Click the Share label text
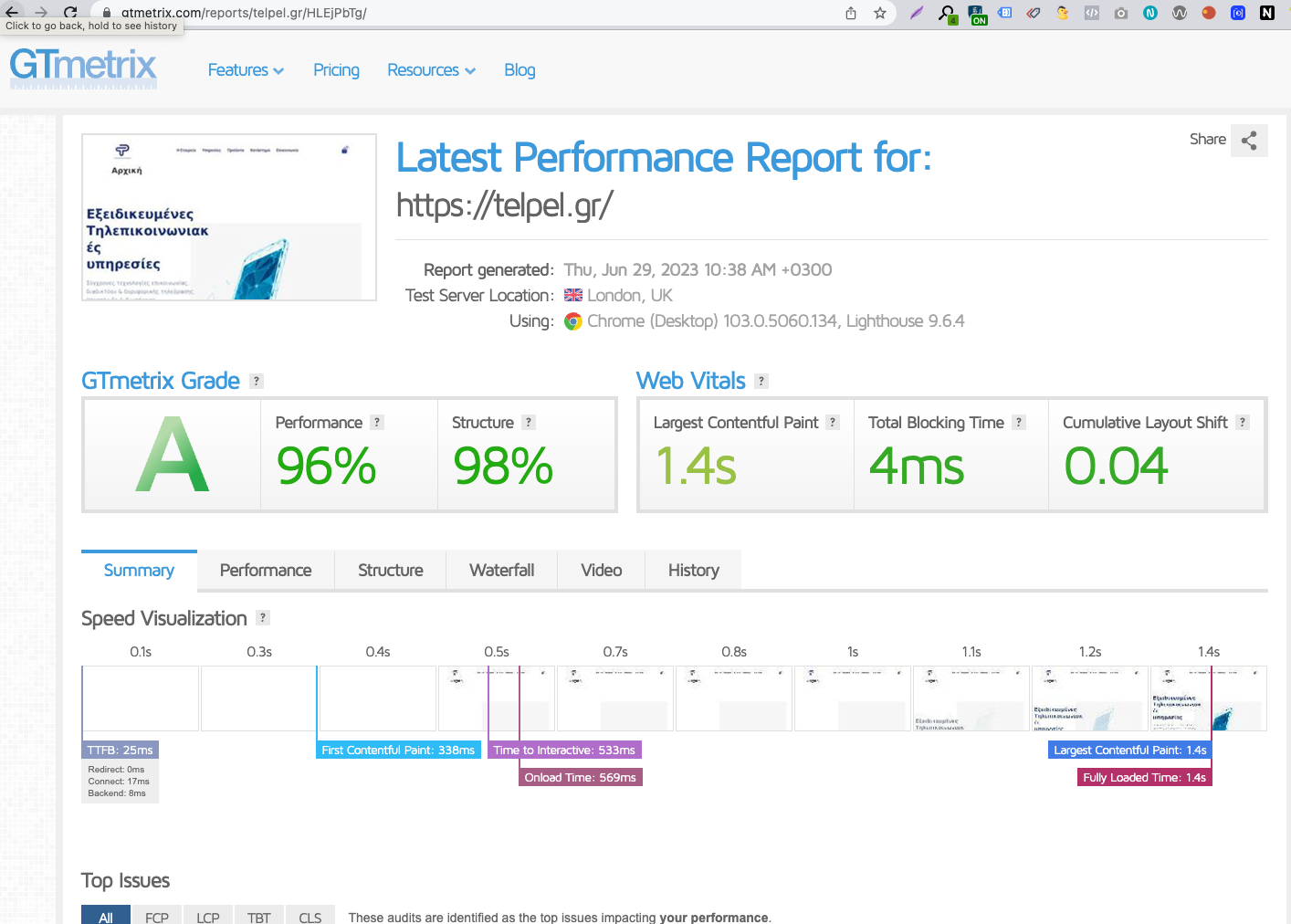Screen dimensions: 1291x924 (1208, 140)
